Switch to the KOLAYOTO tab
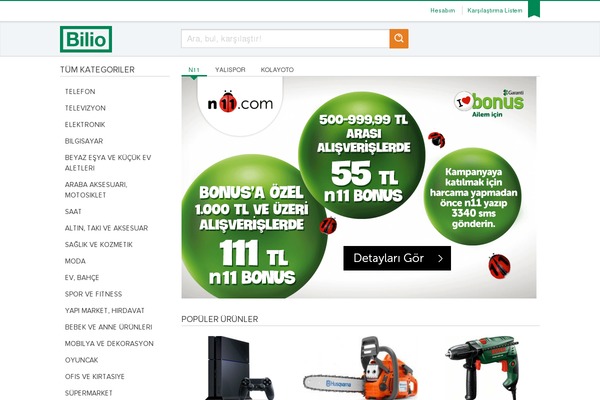 (277, 70)
